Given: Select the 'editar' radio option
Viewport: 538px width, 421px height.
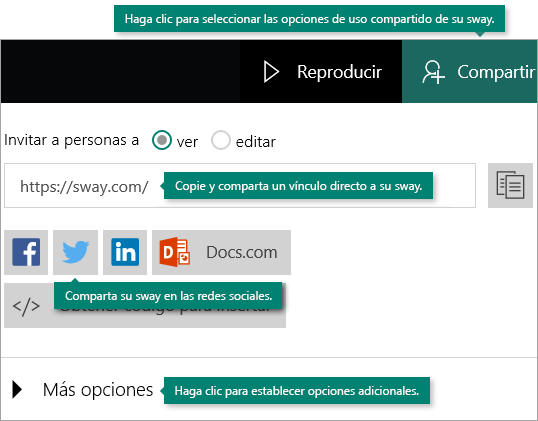Looking at the screenshot, I should (x=221, y=140).
